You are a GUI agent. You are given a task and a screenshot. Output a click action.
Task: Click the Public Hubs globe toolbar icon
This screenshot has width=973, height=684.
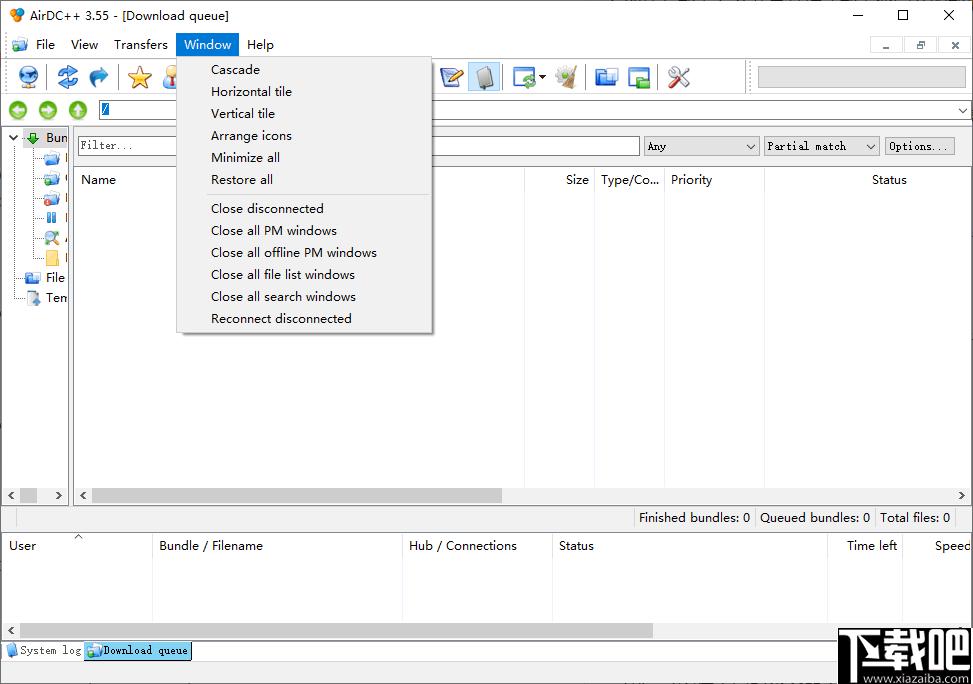coord(28,77)
